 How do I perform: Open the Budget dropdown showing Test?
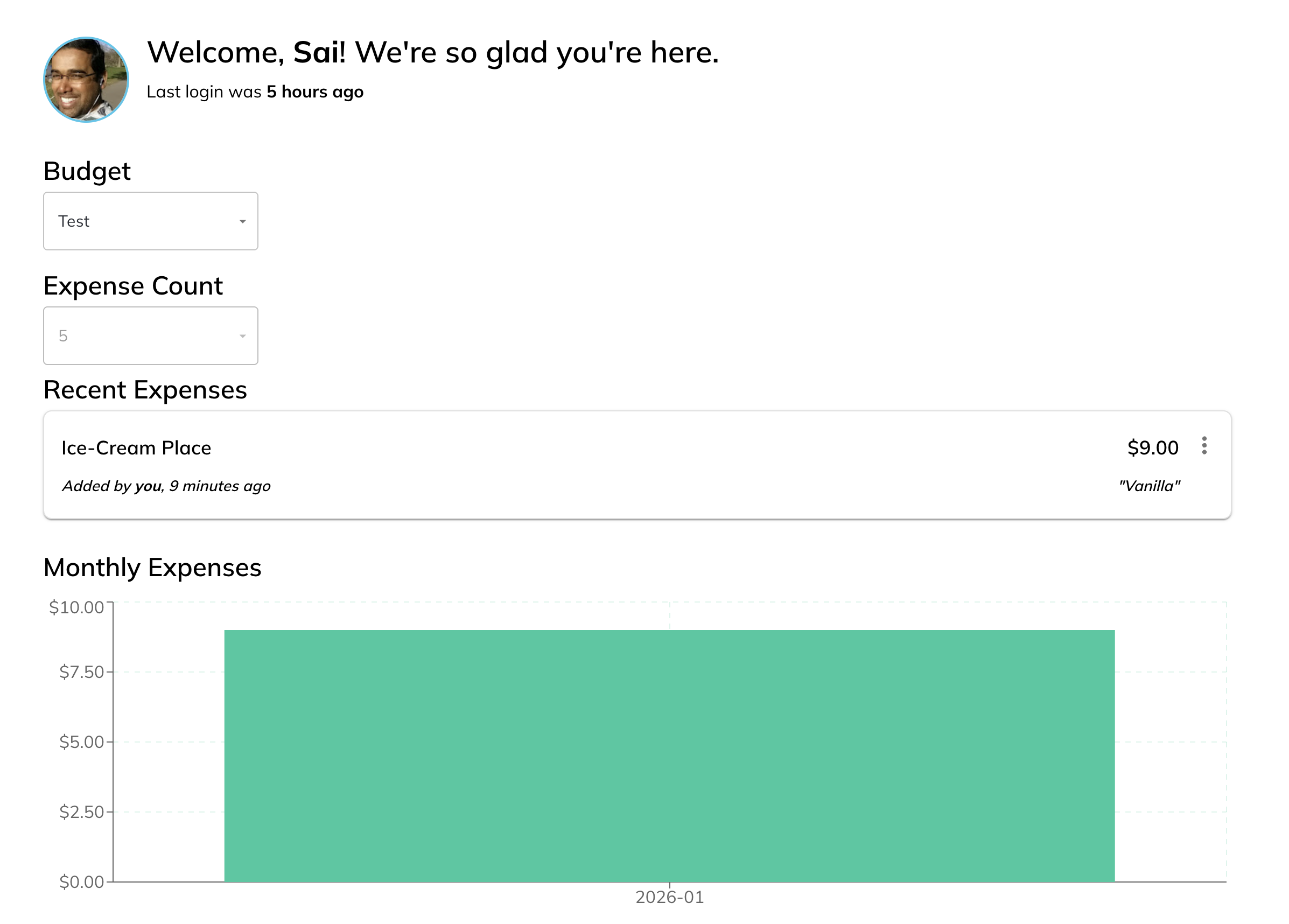[150, 221]
